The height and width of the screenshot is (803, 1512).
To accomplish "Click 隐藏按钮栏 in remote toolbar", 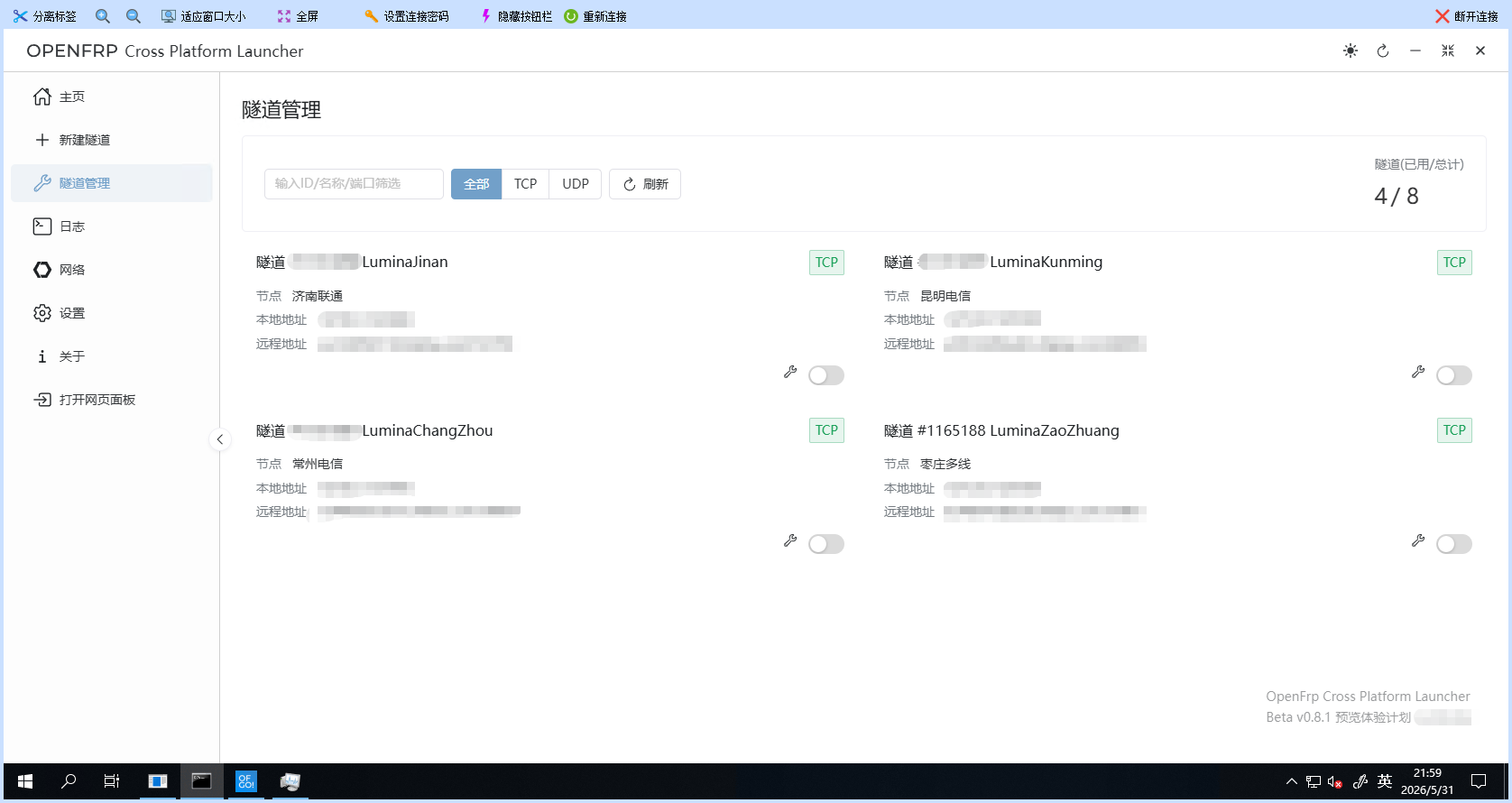I will click(x=516, y=16).
